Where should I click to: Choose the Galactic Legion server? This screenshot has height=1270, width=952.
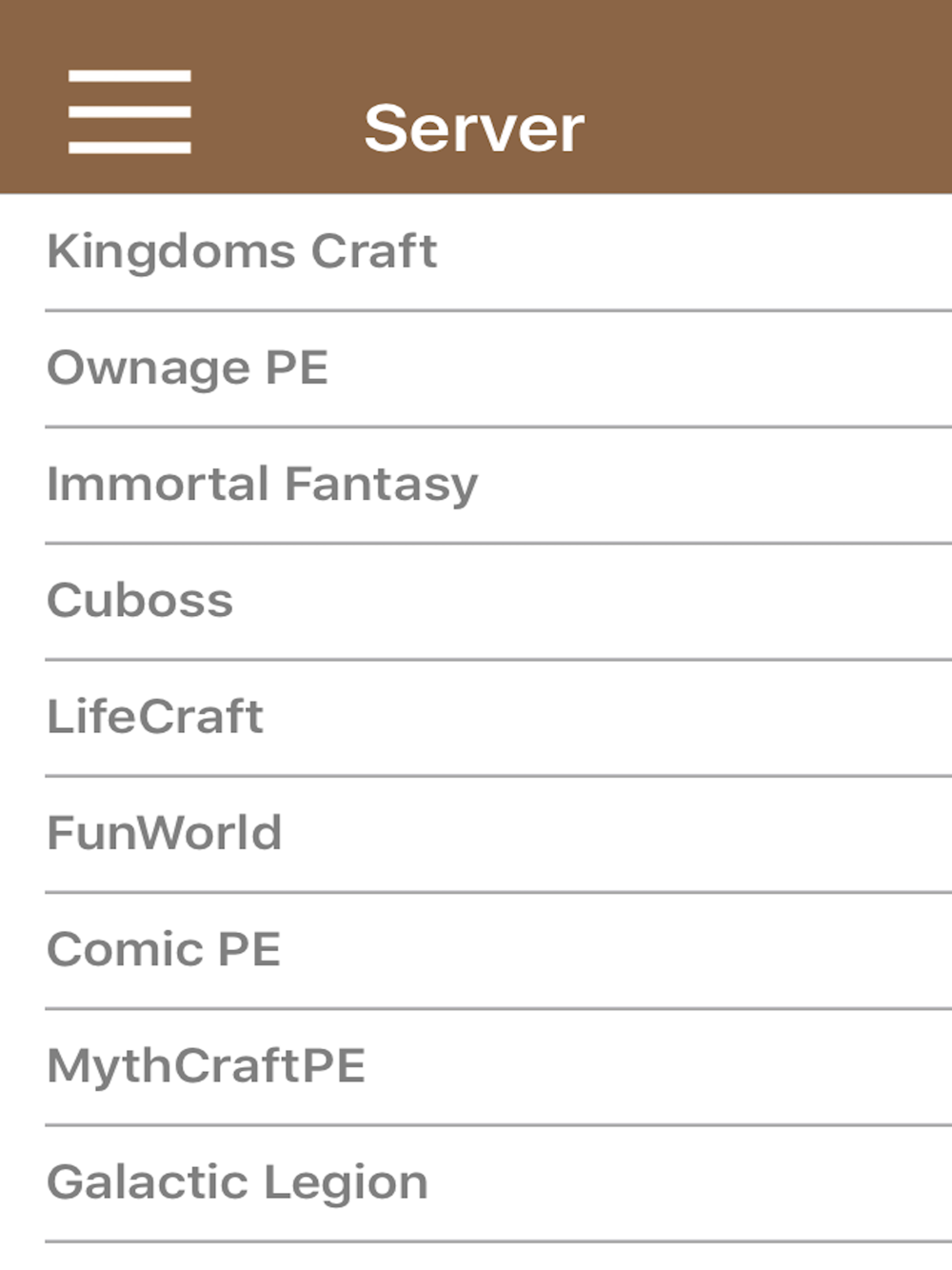tap(476, 1183)
